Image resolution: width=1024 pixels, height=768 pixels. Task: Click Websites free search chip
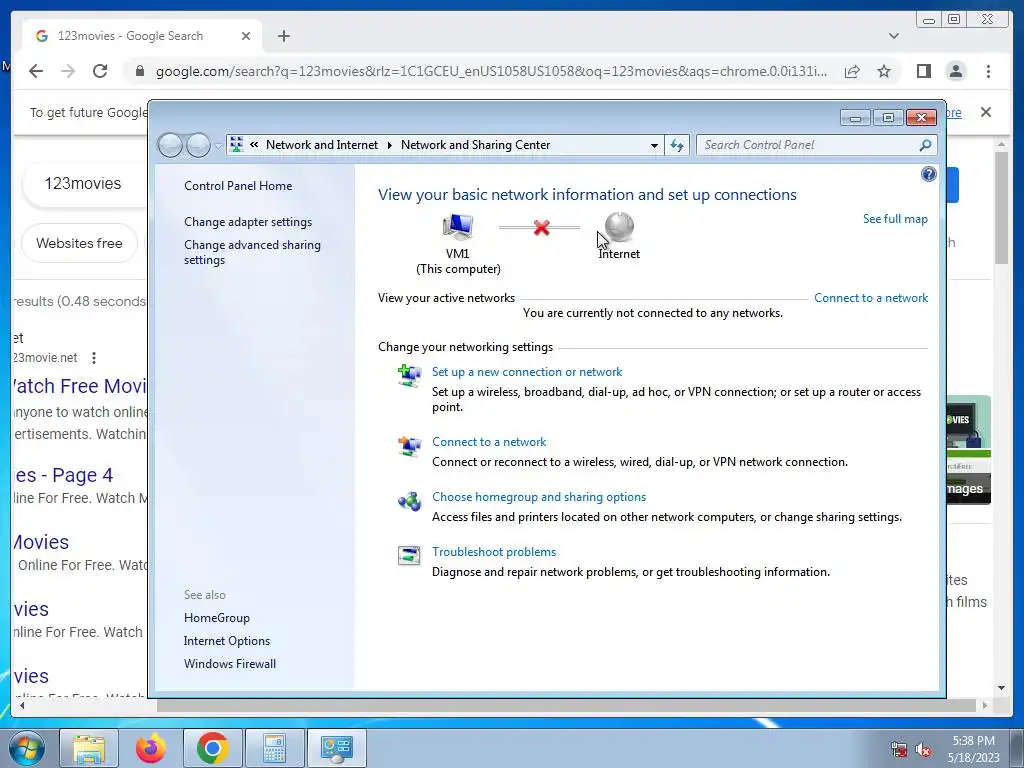(79, 243)
